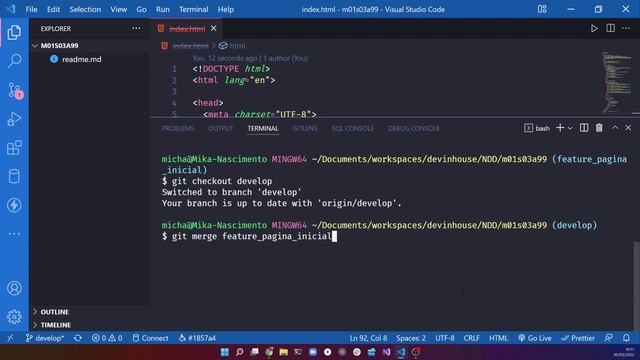Image resolution: width=640 pixels, height=360 pixels.
Task: Synchronize changes from status bar
Action: pos(78,338)
